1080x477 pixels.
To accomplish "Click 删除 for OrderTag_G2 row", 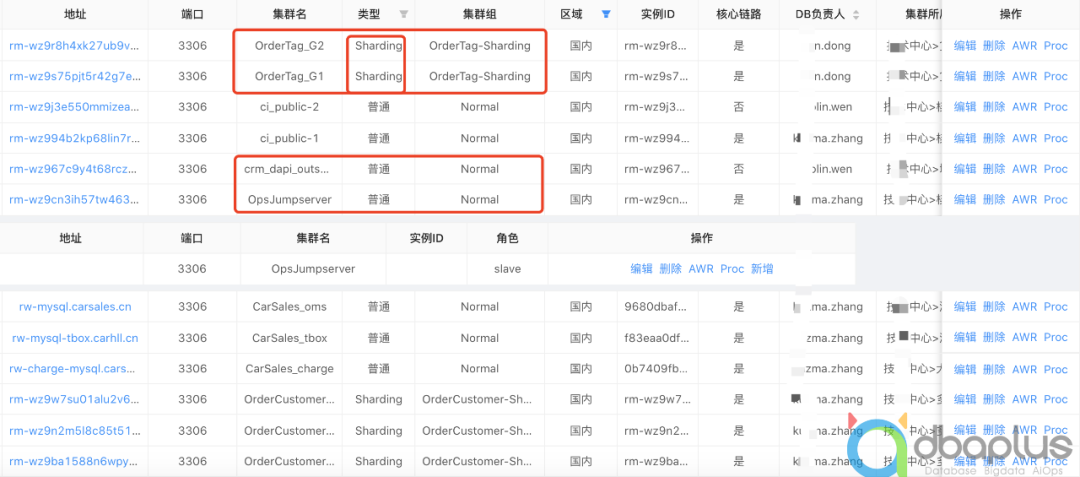I will (994, 46).
